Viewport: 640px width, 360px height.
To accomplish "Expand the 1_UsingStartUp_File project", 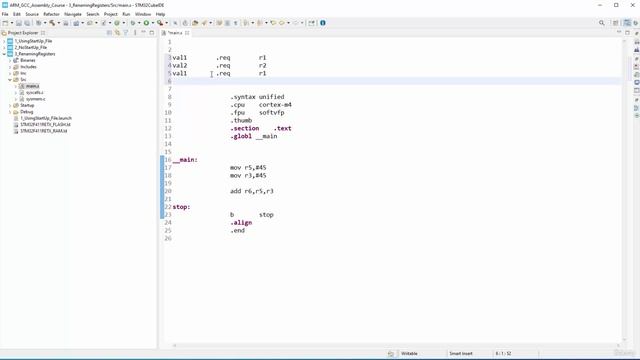I will click(x=4, y=41).
